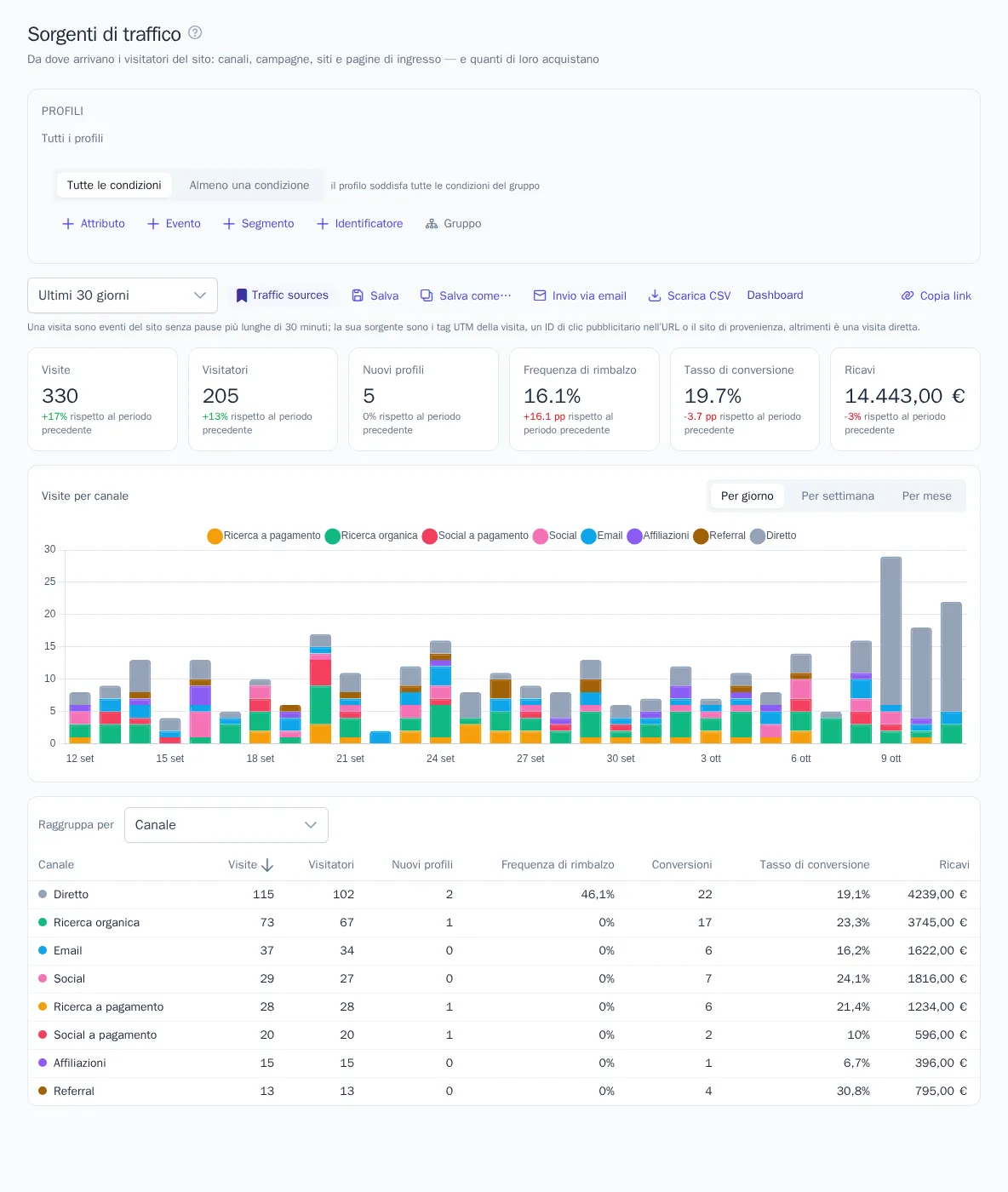Switch chart to Per giorno
Image resolution: width=1008 pixels, height=1192 pixels.
click(x=747, y=496)
